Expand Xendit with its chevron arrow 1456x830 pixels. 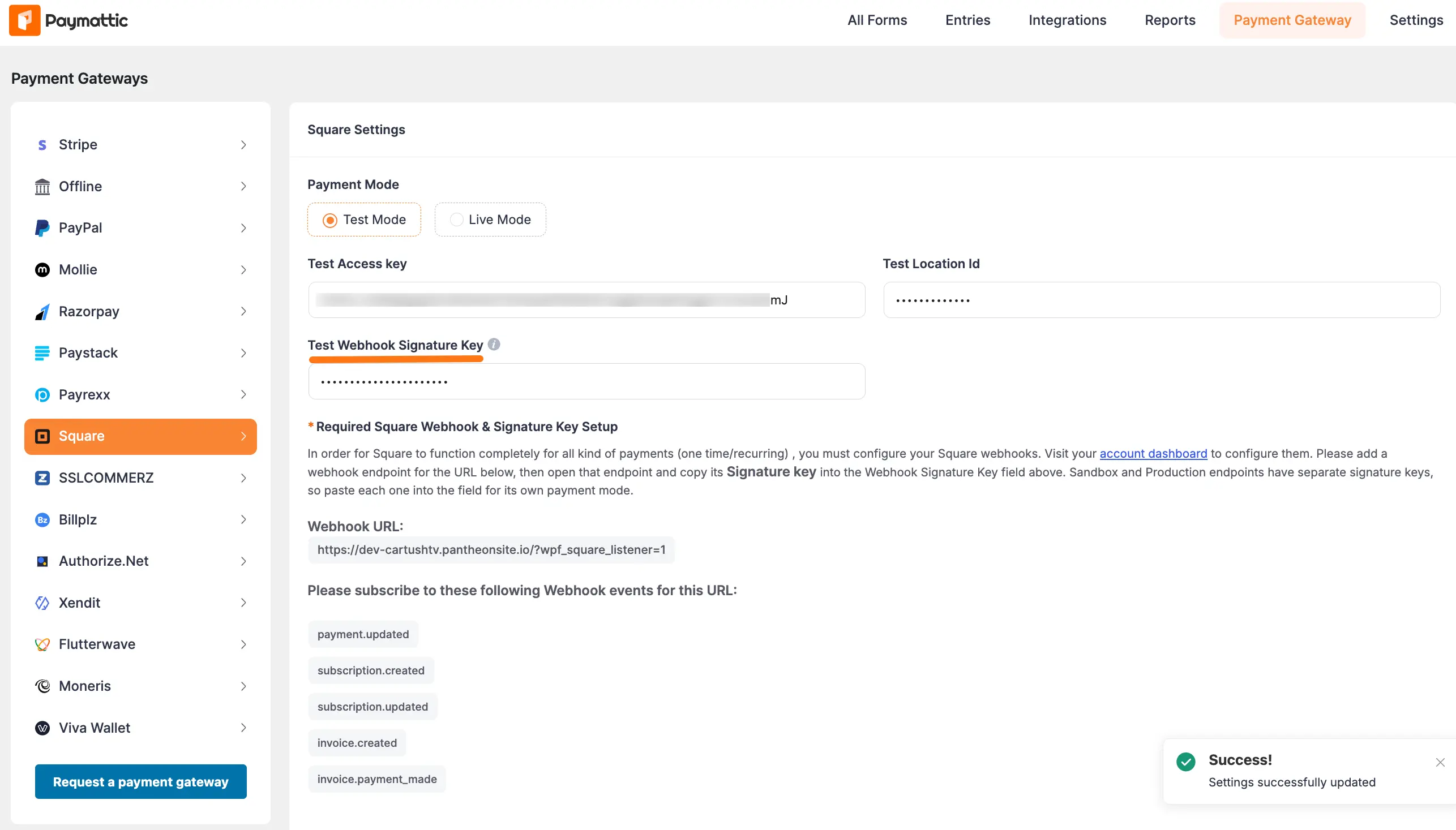coord(243,603)
